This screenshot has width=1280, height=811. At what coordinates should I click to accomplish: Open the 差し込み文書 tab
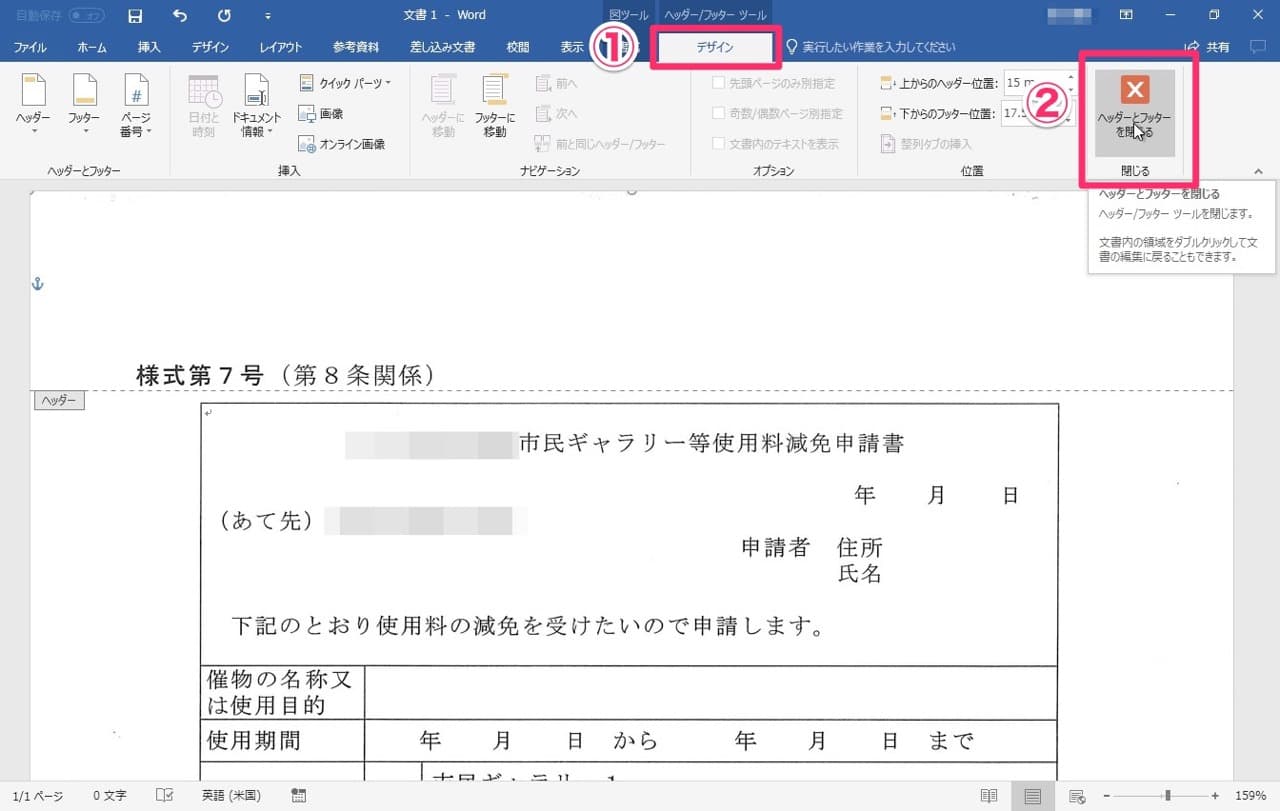pos(442,47)
